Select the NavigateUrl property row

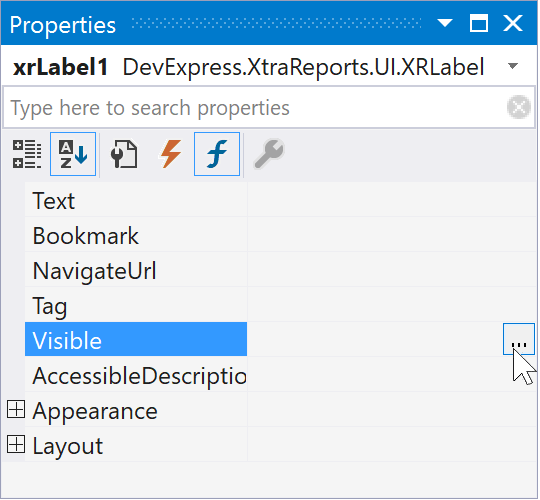[280, 270]
